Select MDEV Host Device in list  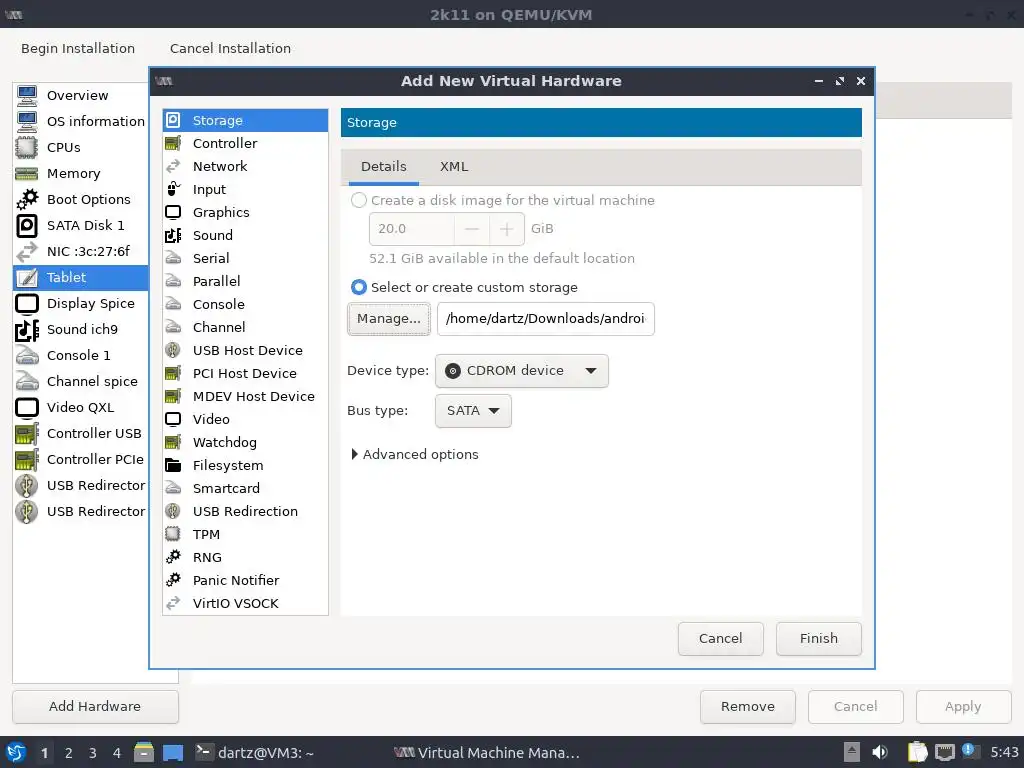(x=245, y=396)
